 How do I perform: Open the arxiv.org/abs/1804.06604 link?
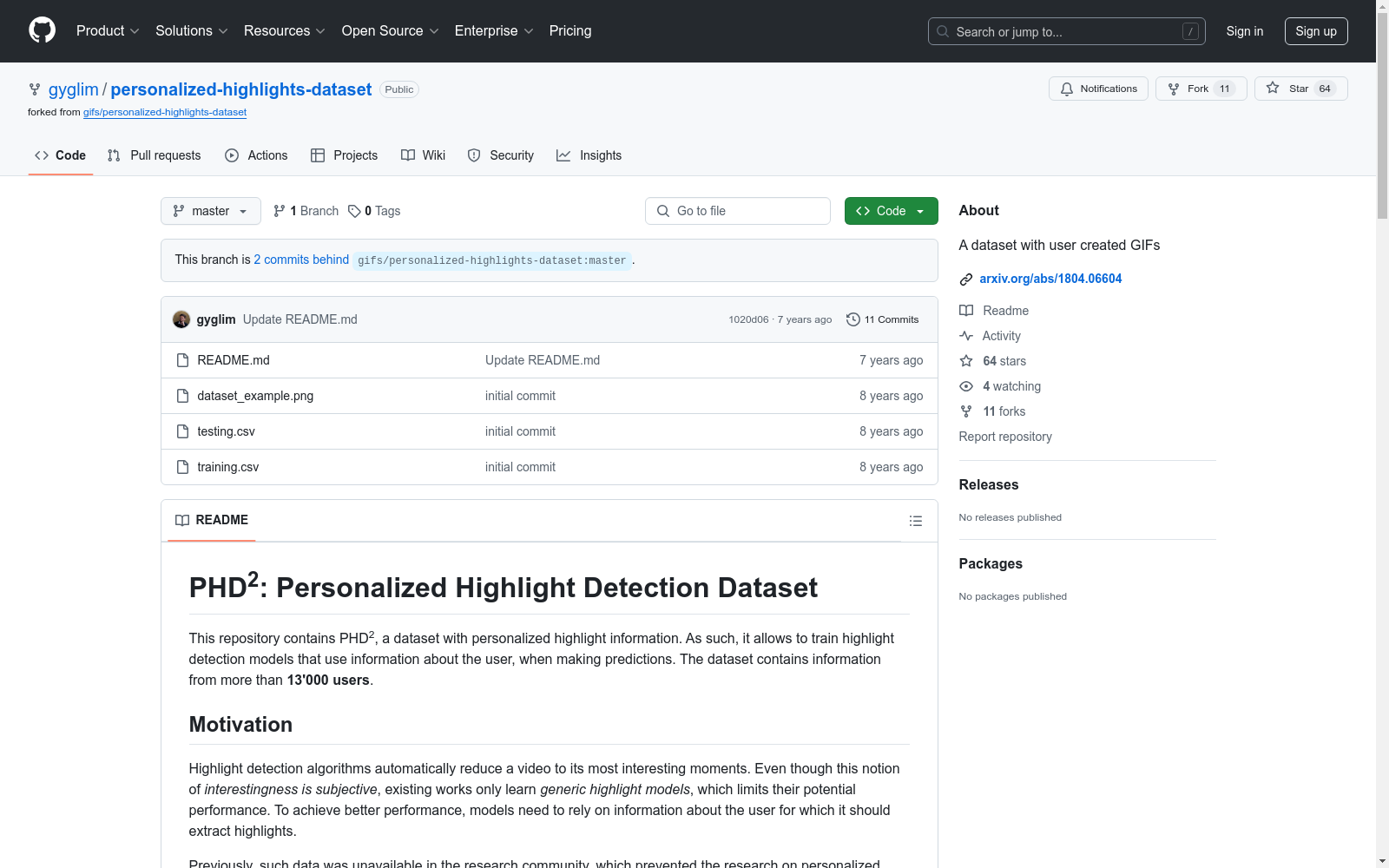(x=1050, y=279)
